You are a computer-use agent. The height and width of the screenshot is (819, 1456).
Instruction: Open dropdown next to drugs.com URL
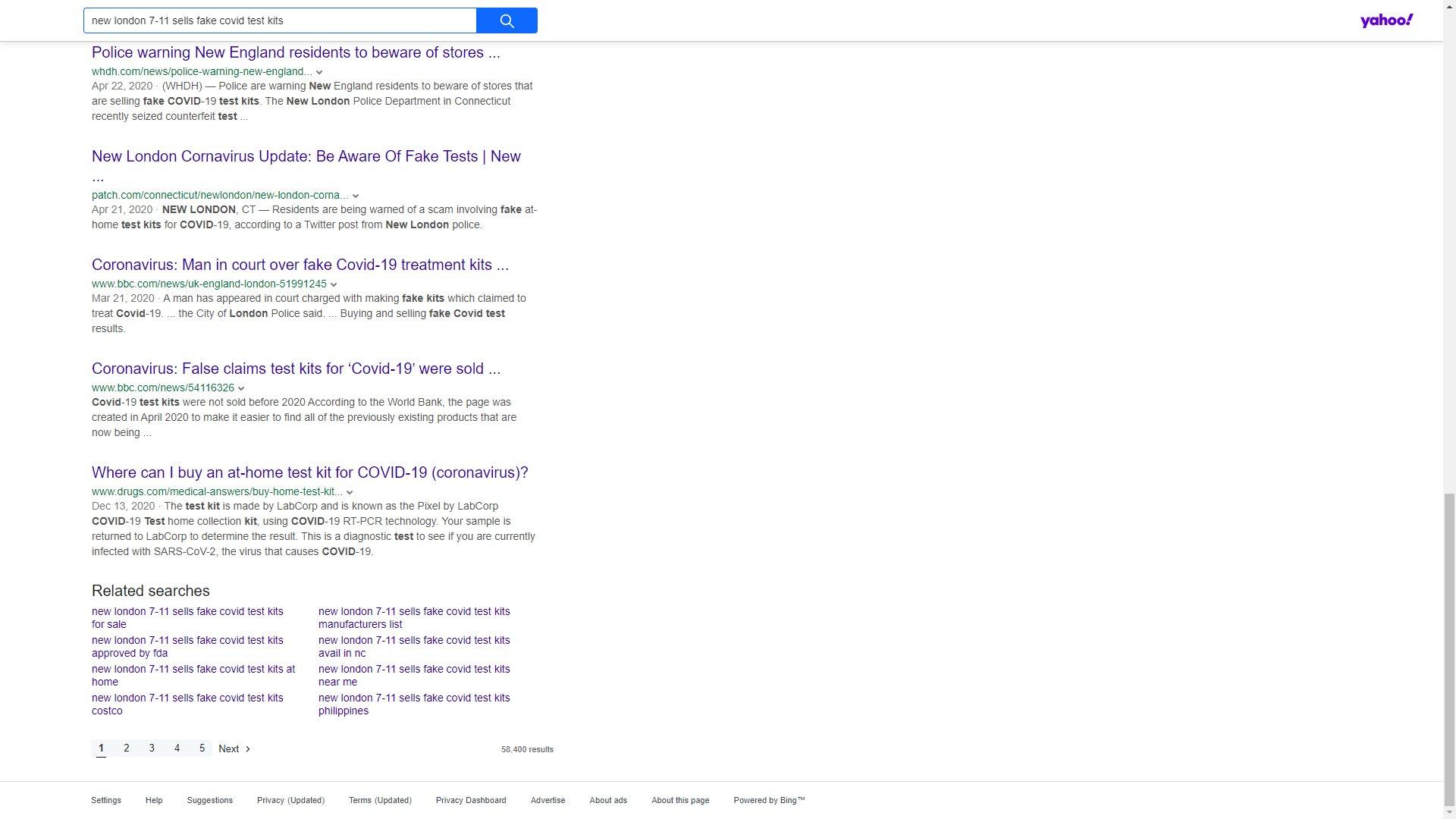350,492
